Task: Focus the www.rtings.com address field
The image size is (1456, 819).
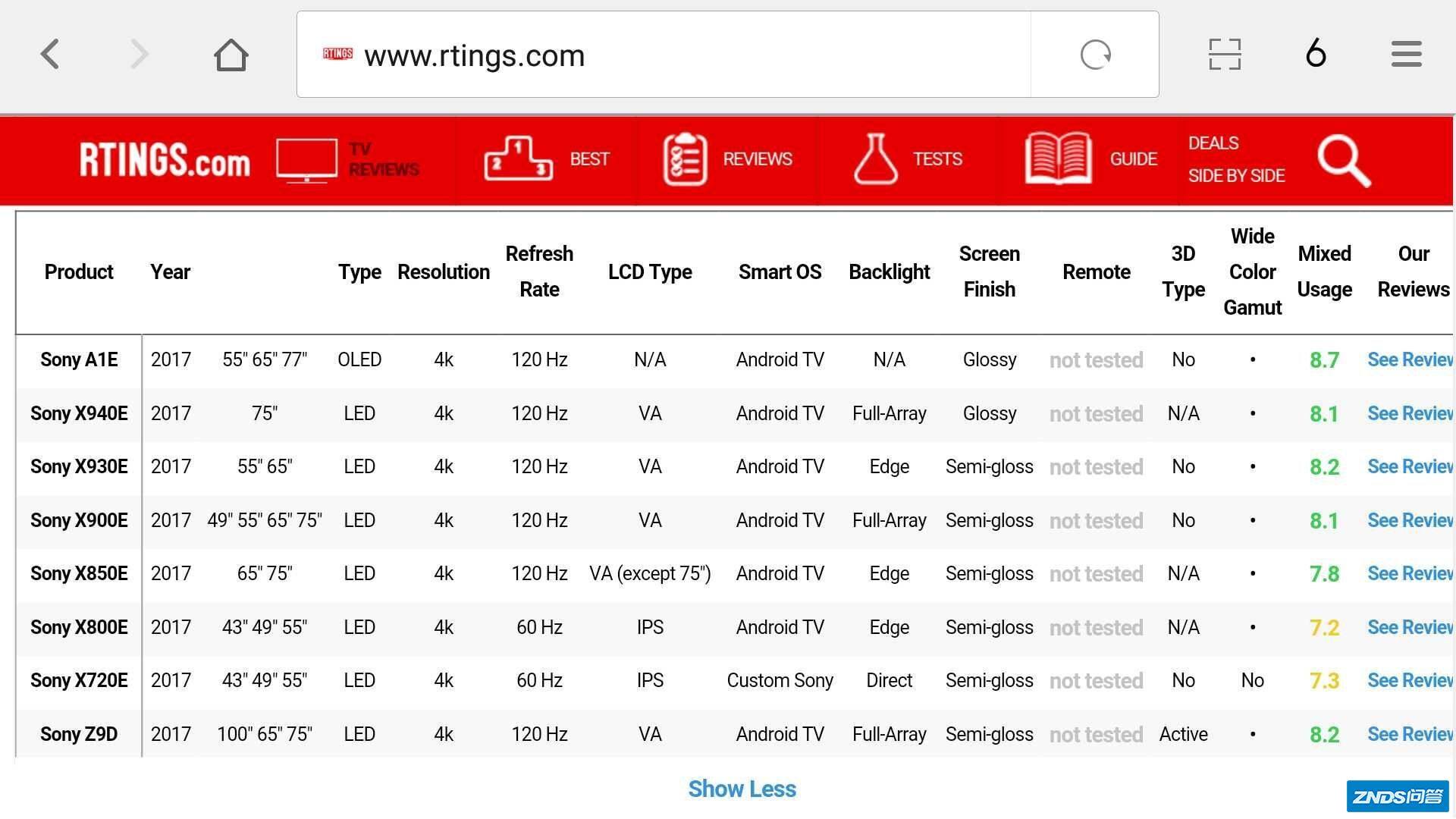Action: (x=664, y=55)
